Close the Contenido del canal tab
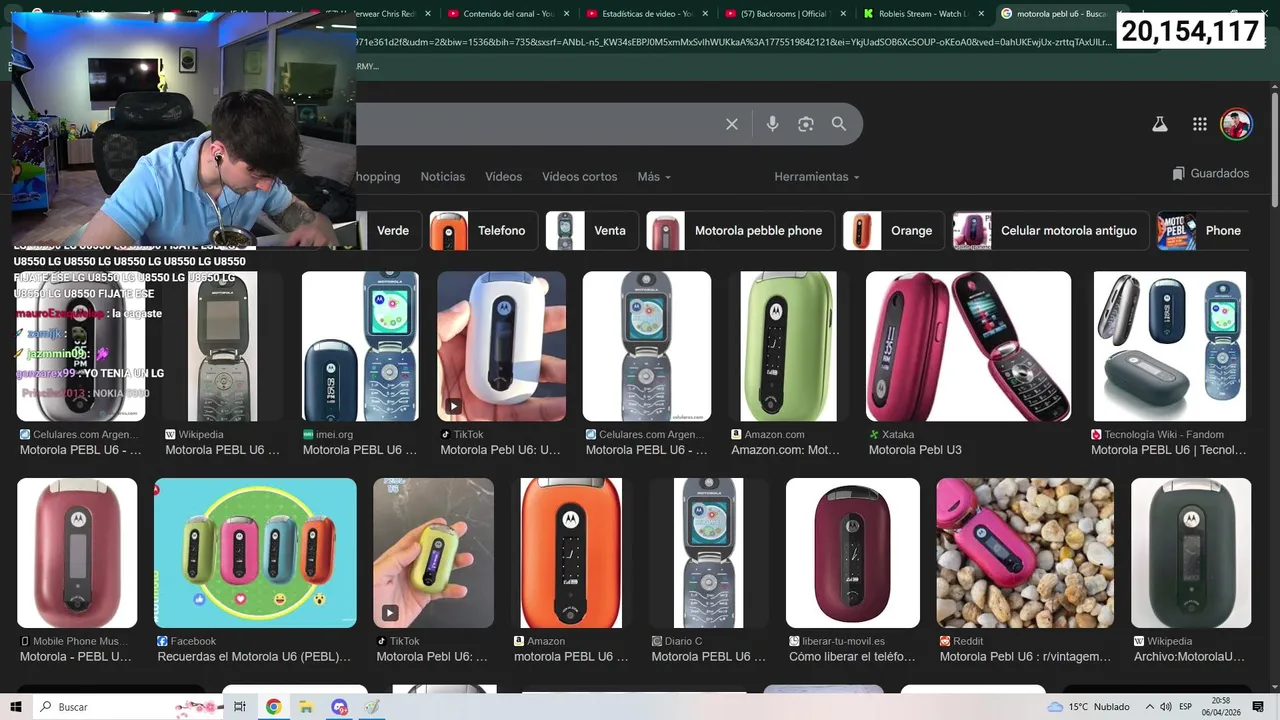1280x720 pixels. (567, 14)
